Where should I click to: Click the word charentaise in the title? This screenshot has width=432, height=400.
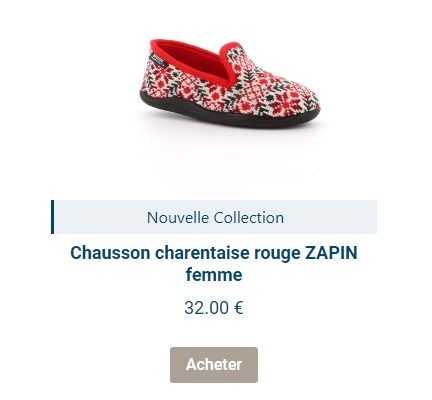[202, 253]
